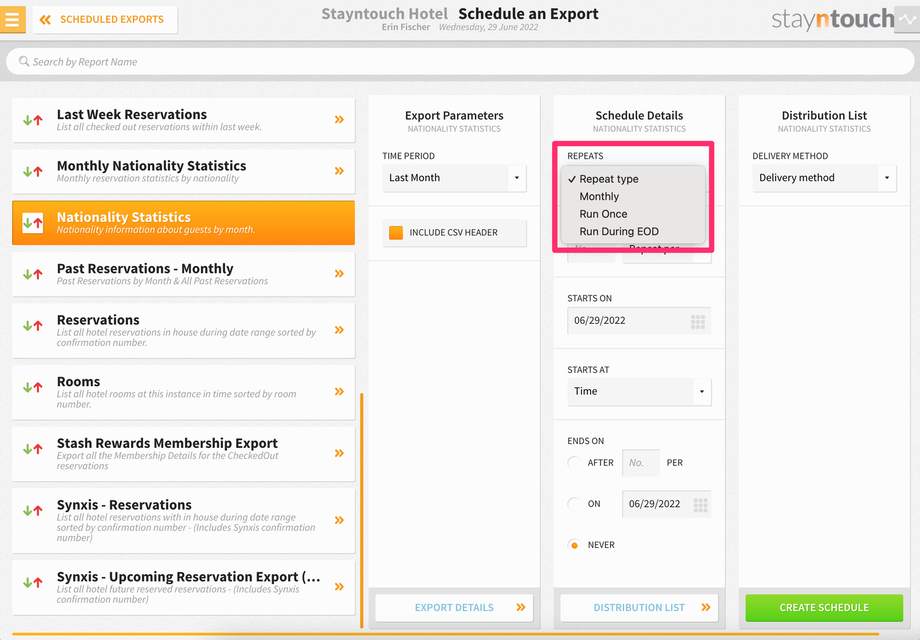Click the Ends On date field 06/29/2022
The height and width of the screenshot is (640, 920).
click(x=666, y=504)
